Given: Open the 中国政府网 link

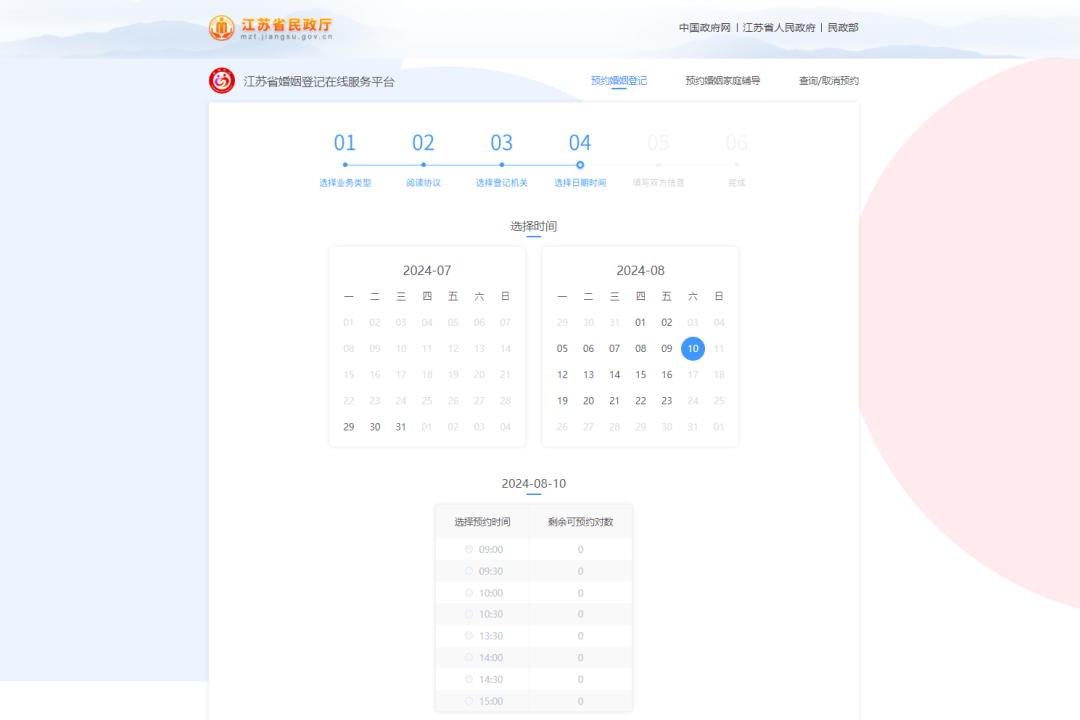Looking at the screenshot, I should click(x=705, y=28).
